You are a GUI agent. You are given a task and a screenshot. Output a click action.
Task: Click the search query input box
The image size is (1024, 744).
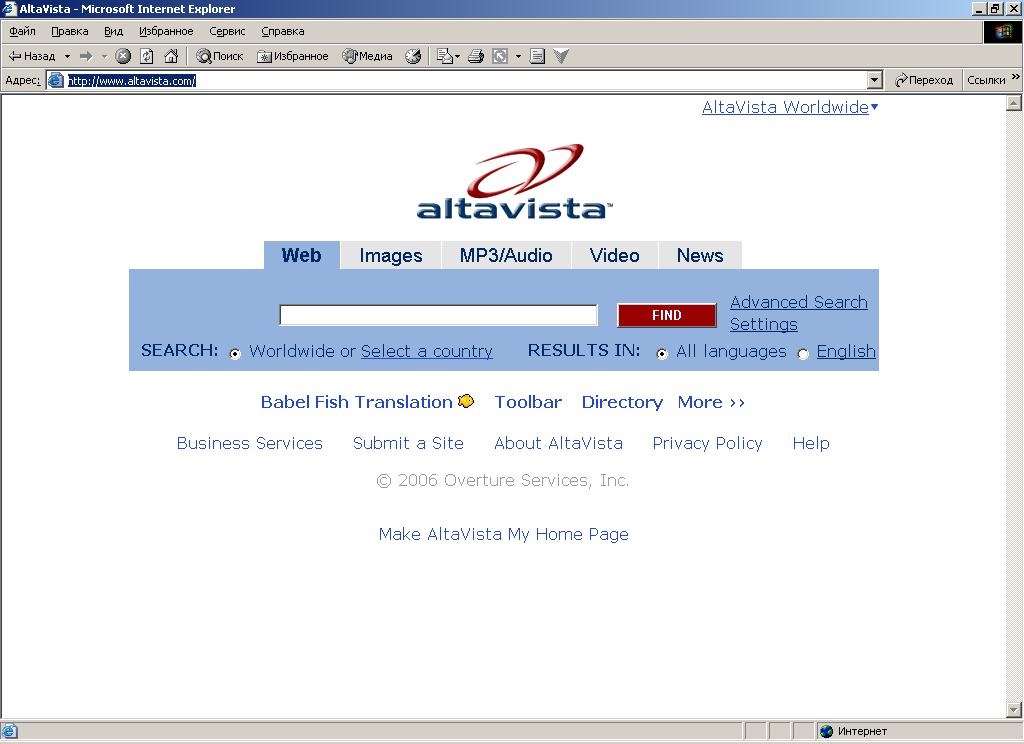point(438,315)
